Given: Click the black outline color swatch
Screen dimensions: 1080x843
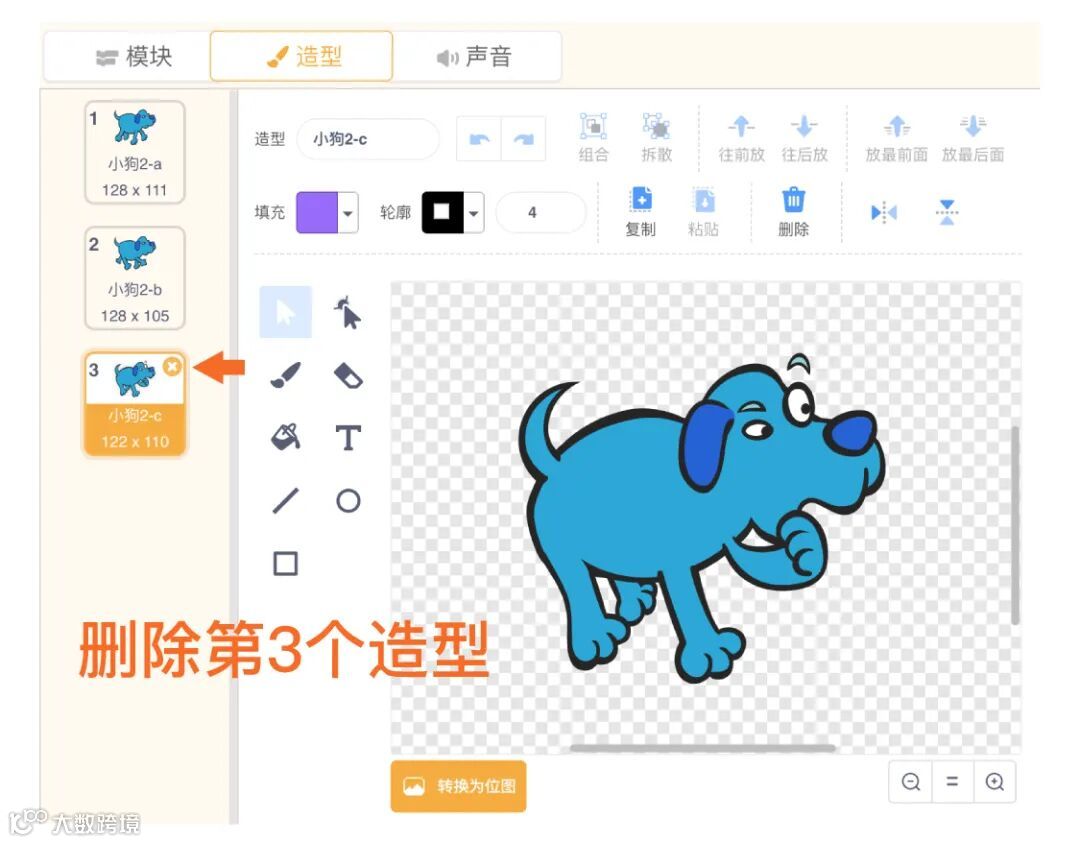Looking at the screenshot, I should (442, 213).
